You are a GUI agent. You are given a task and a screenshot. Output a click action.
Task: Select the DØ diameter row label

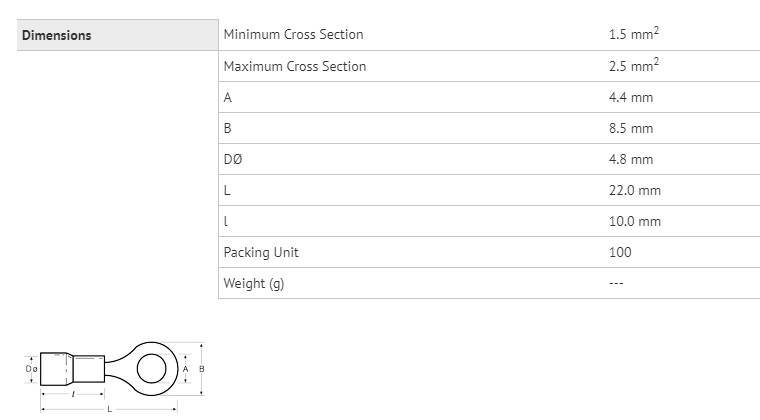click(x=233, y=159)
